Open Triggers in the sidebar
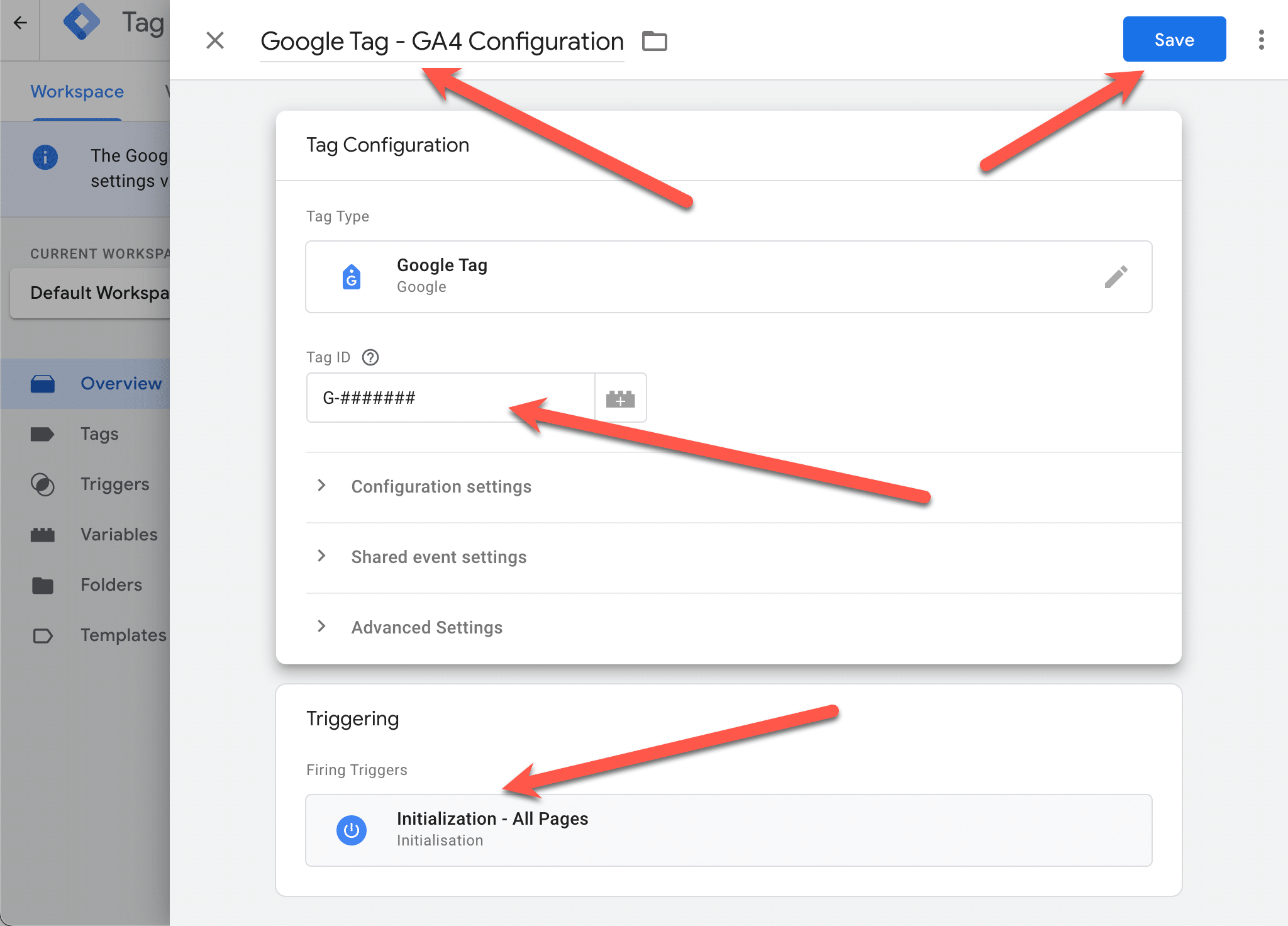1288x926 pixels. tap(86, 484)
